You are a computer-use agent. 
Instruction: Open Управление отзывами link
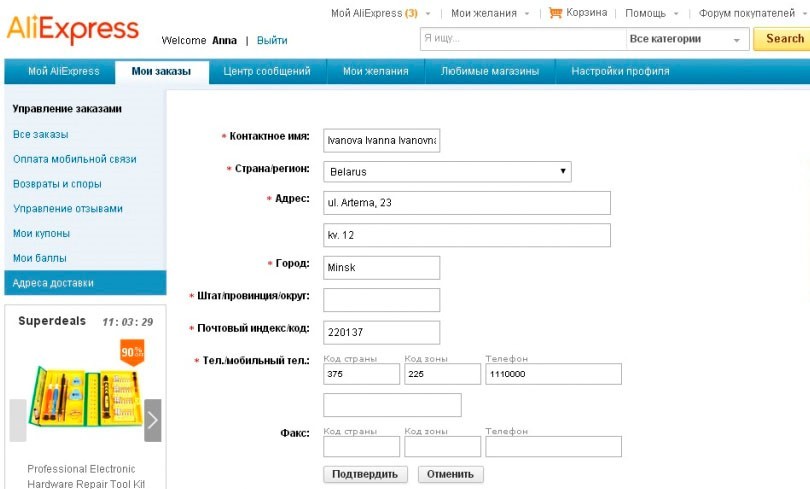coord(68,209)
